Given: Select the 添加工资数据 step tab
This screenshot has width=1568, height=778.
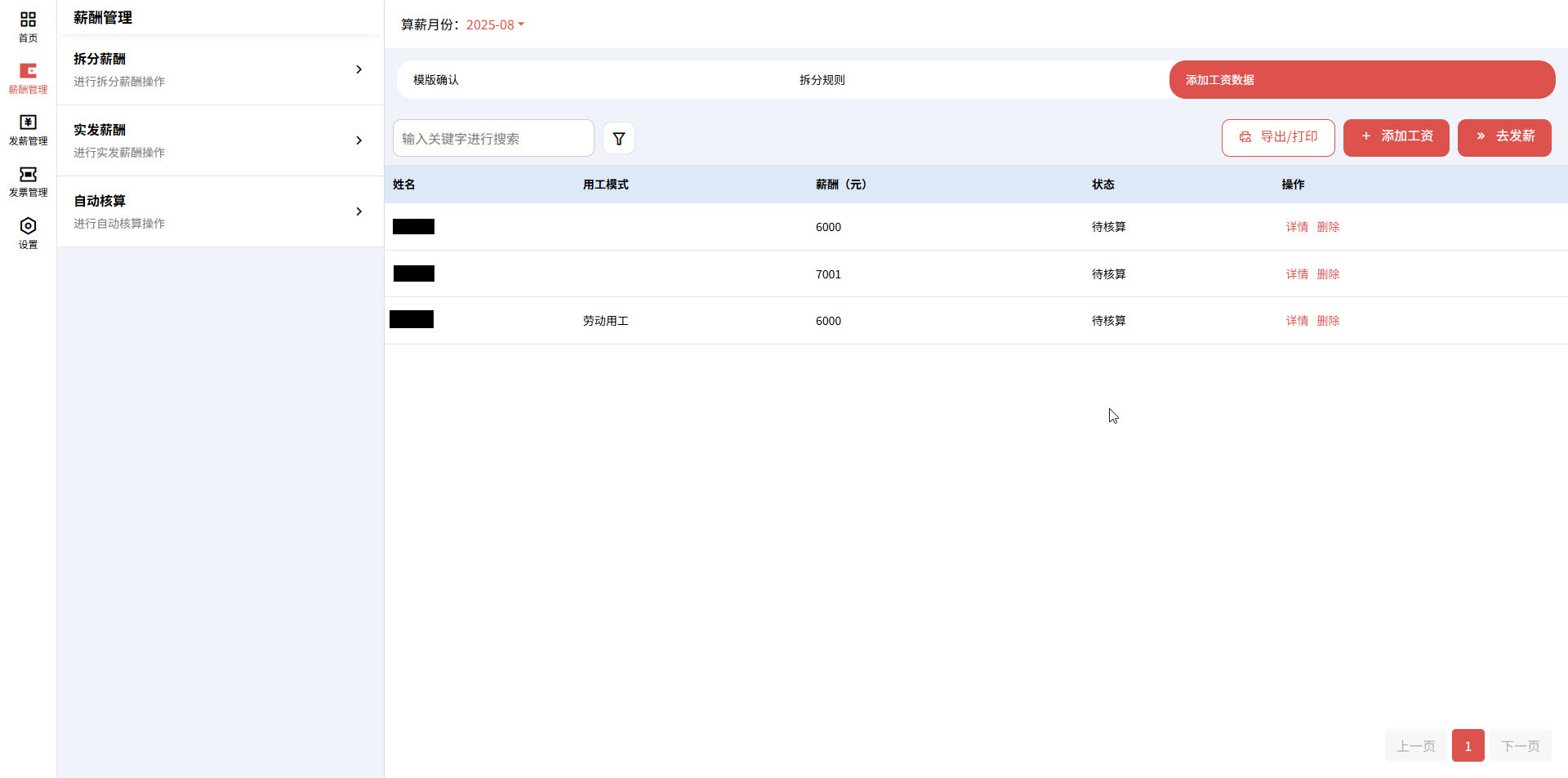Looking at the screenshot, I should click(x=1361, y=80).
